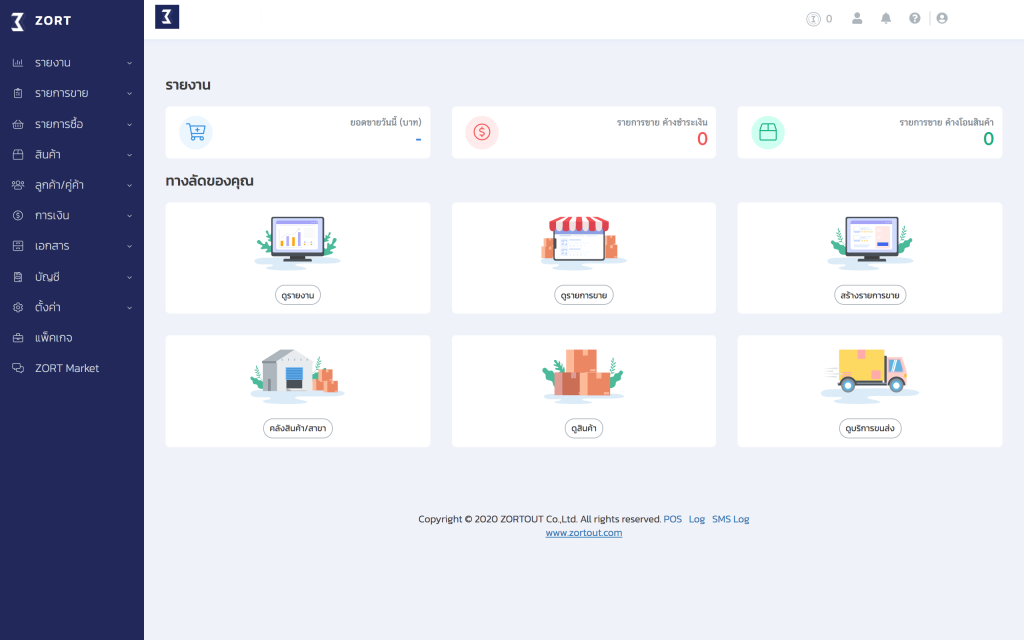Click the green pending transfer box icon

point(768,132)
